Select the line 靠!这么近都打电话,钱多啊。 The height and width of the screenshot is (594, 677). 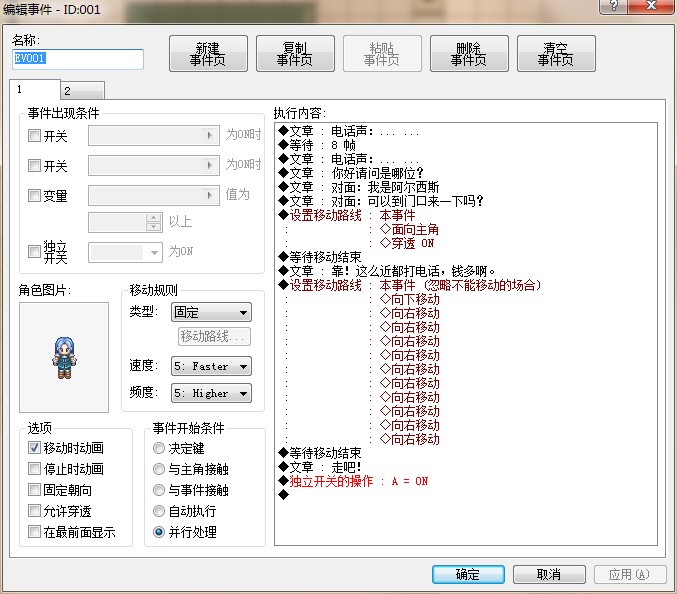point(387,271)
